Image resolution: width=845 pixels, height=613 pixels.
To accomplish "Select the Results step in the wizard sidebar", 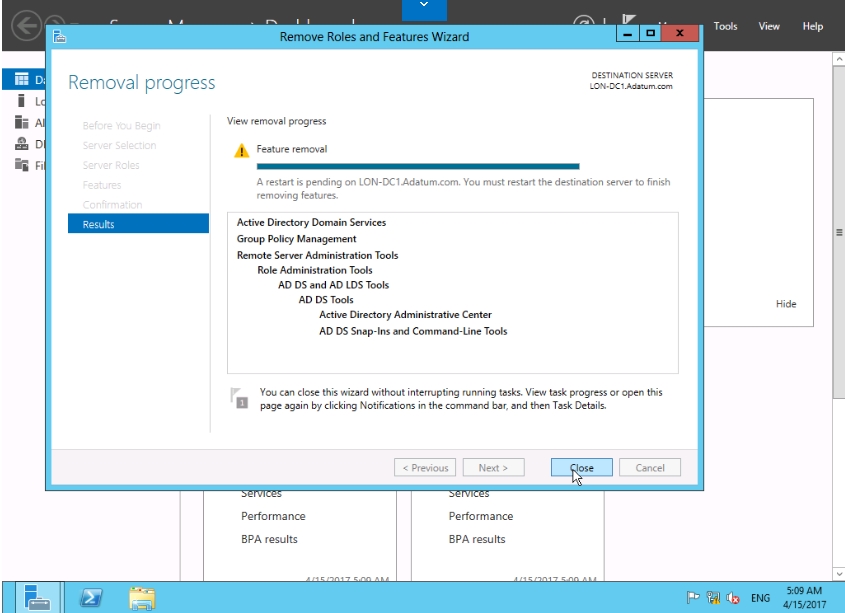I will tap(138, 224).
